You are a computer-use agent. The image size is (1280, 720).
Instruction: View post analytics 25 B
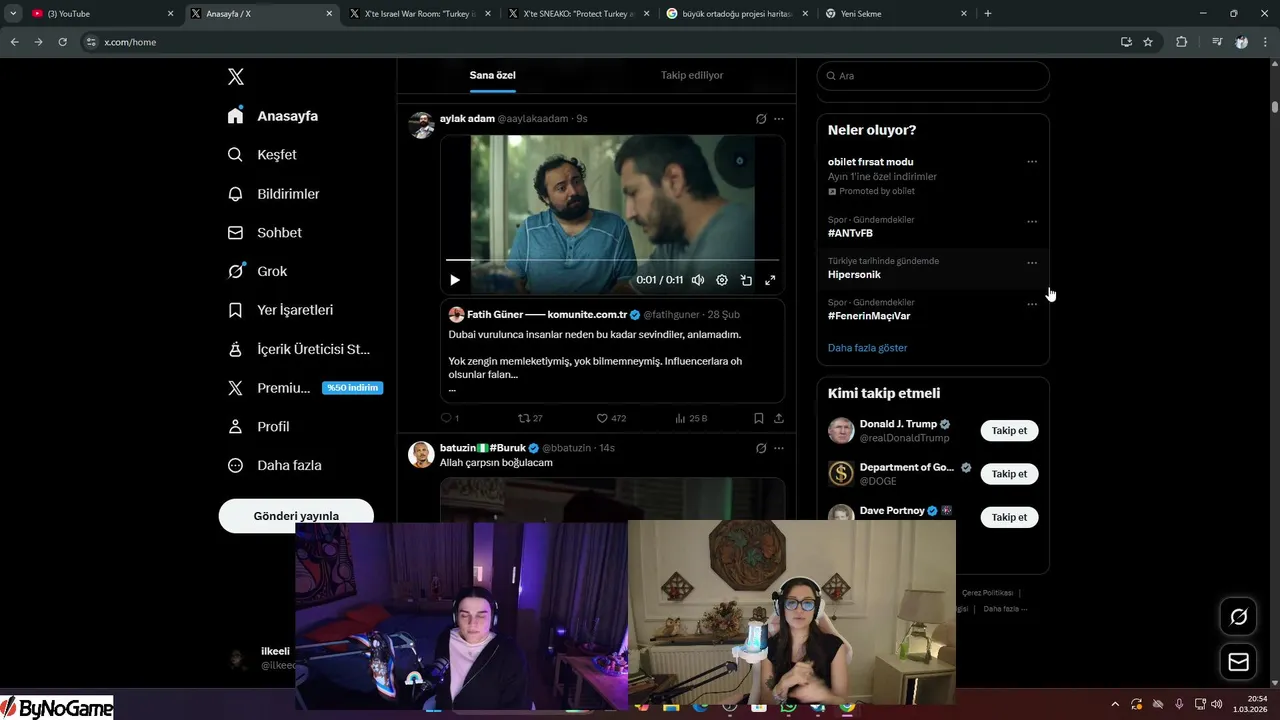tap(691, 418)
